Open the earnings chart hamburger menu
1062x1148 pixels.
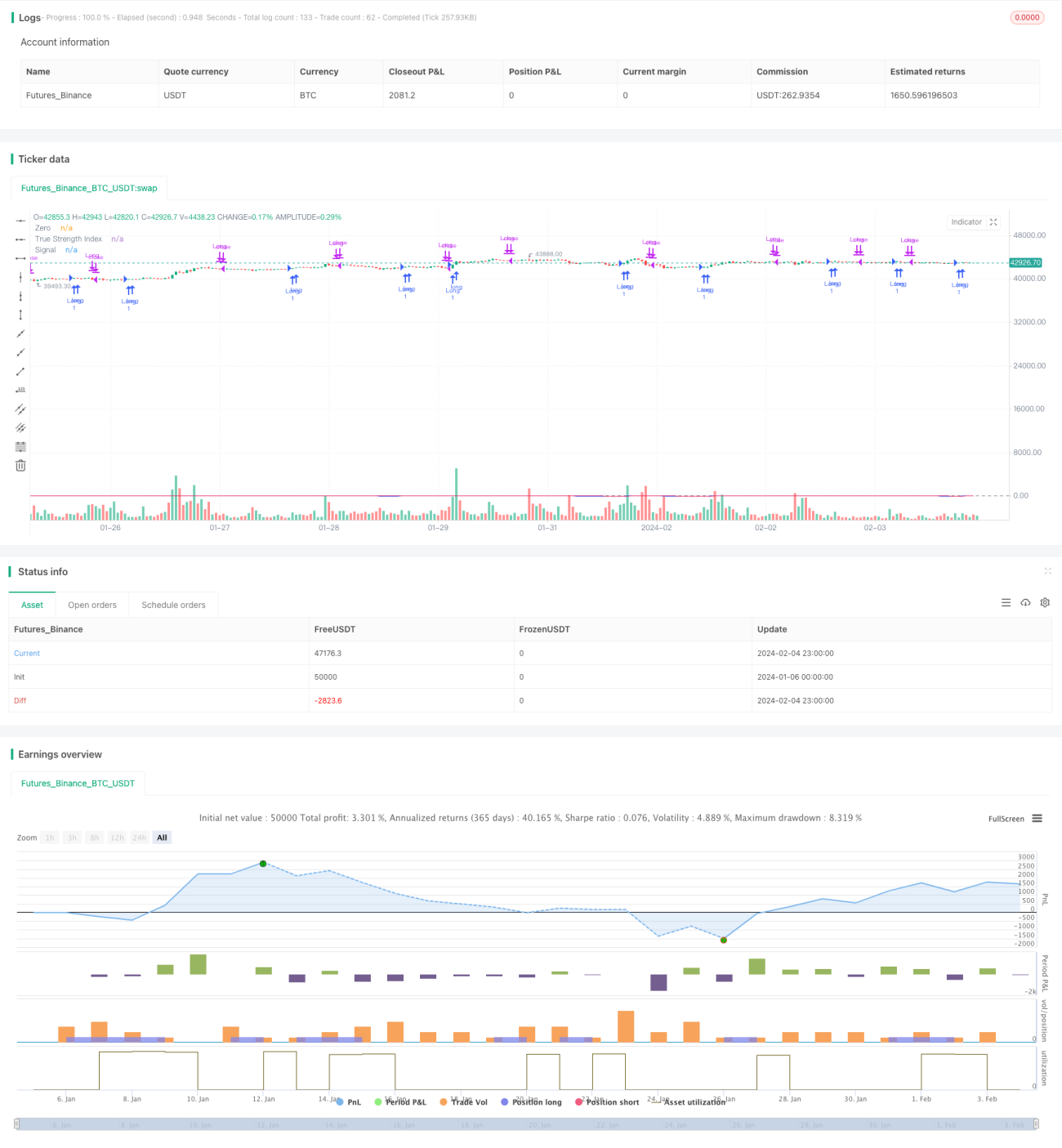[1037, 818]
